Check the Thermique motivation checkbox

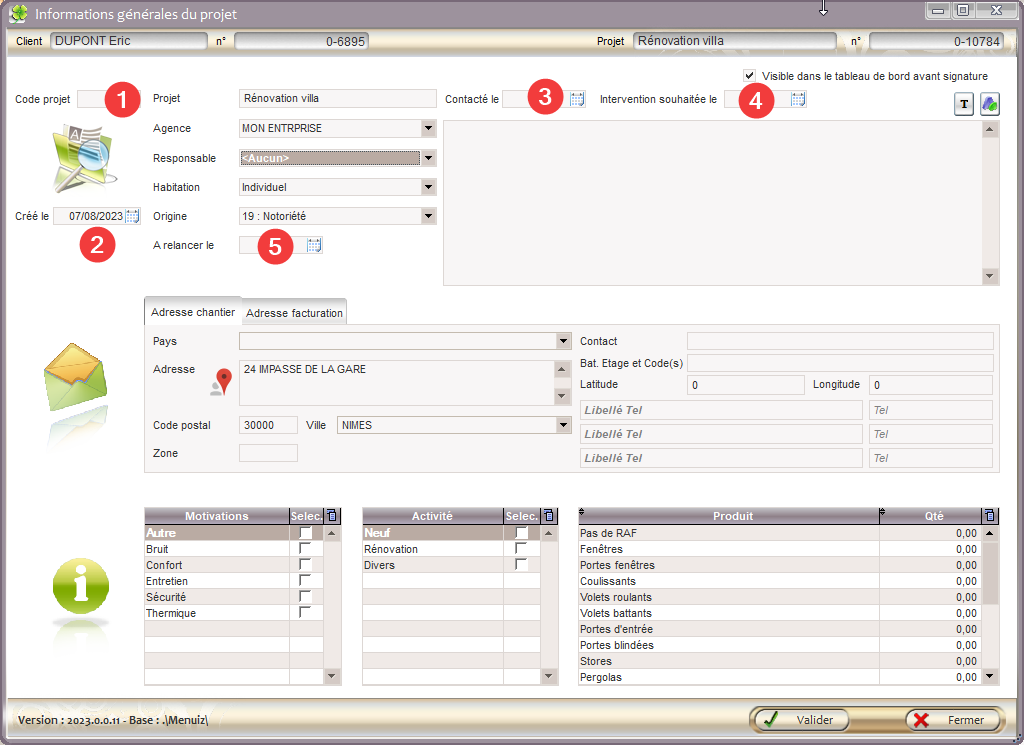click(305, 612)
